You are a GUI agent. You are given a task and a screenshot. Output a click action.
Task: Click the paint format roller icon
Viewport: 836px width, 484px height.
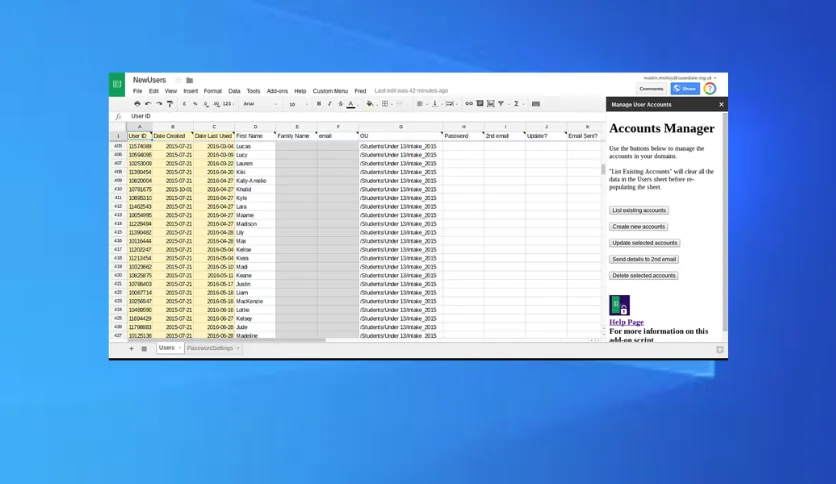pyautogui.click(x=170, y=104)
